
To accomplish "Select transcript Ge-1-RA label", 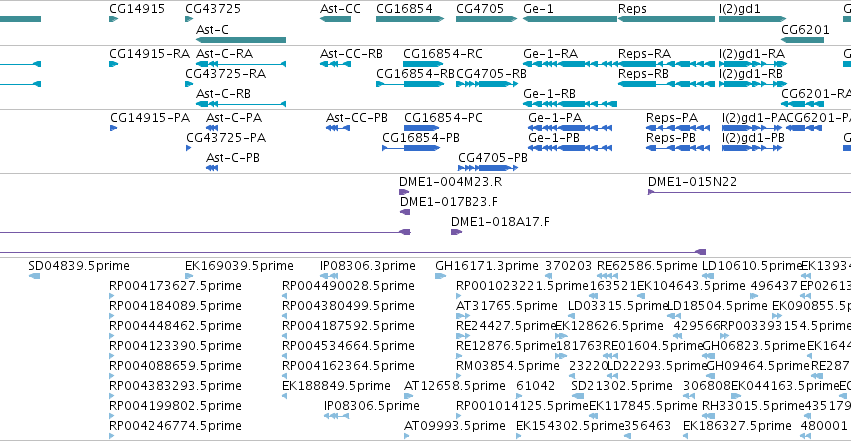I will click(x=550, y=54).
